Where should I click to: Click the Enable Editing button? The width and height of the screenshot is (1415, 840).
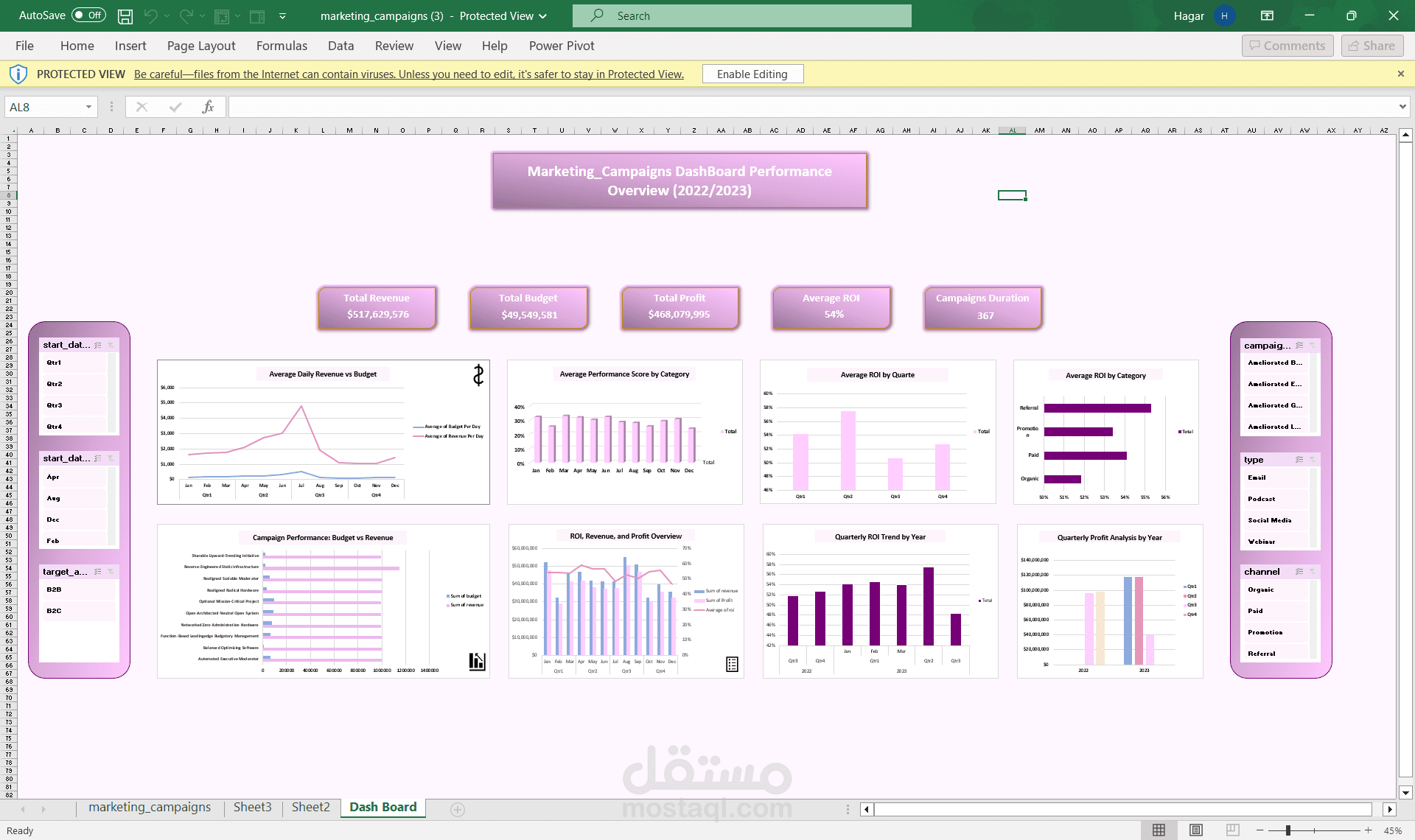coord(752,74)
